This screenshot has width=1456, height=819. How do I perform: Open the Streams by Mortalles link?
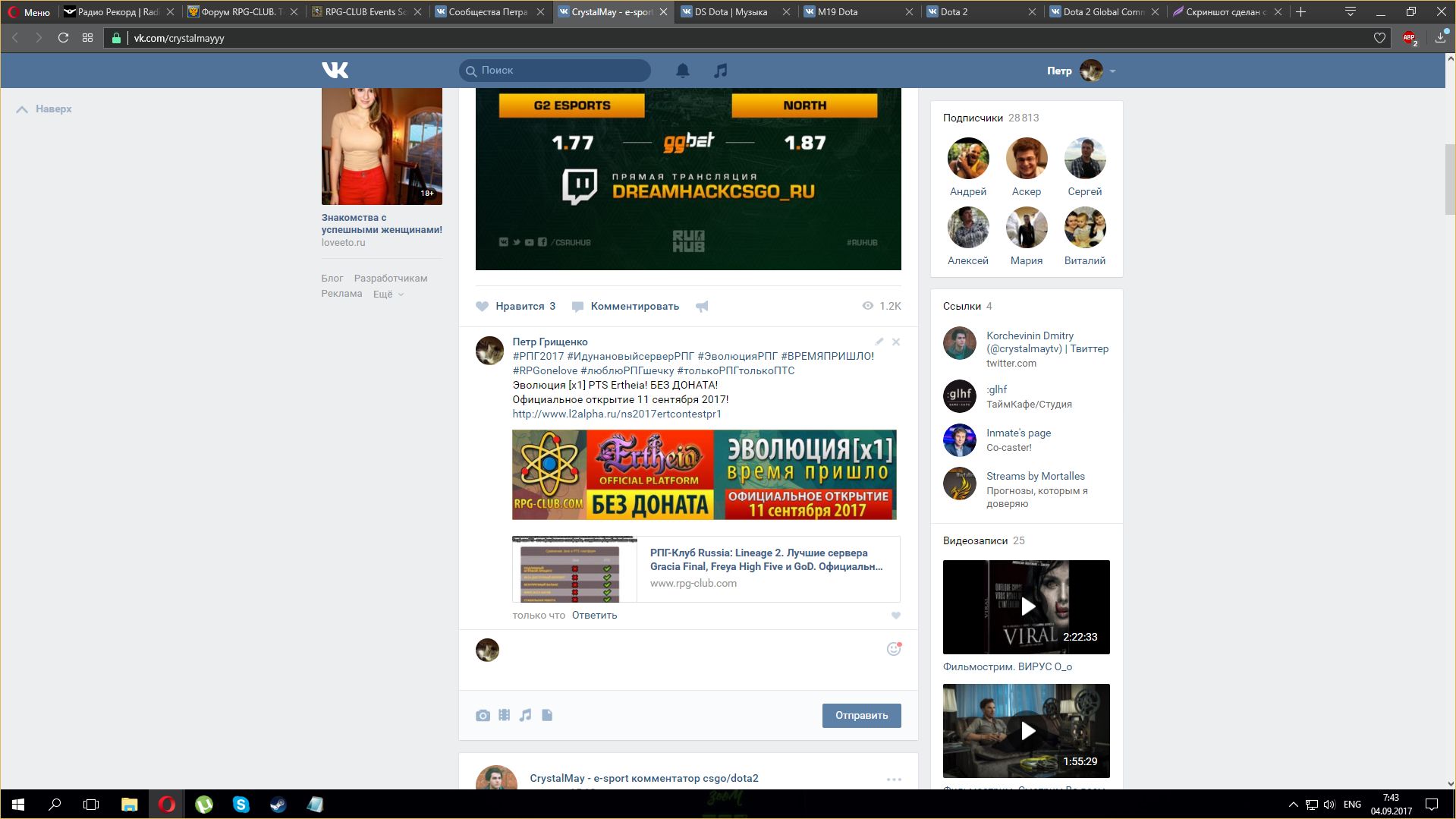point(1035,477)
